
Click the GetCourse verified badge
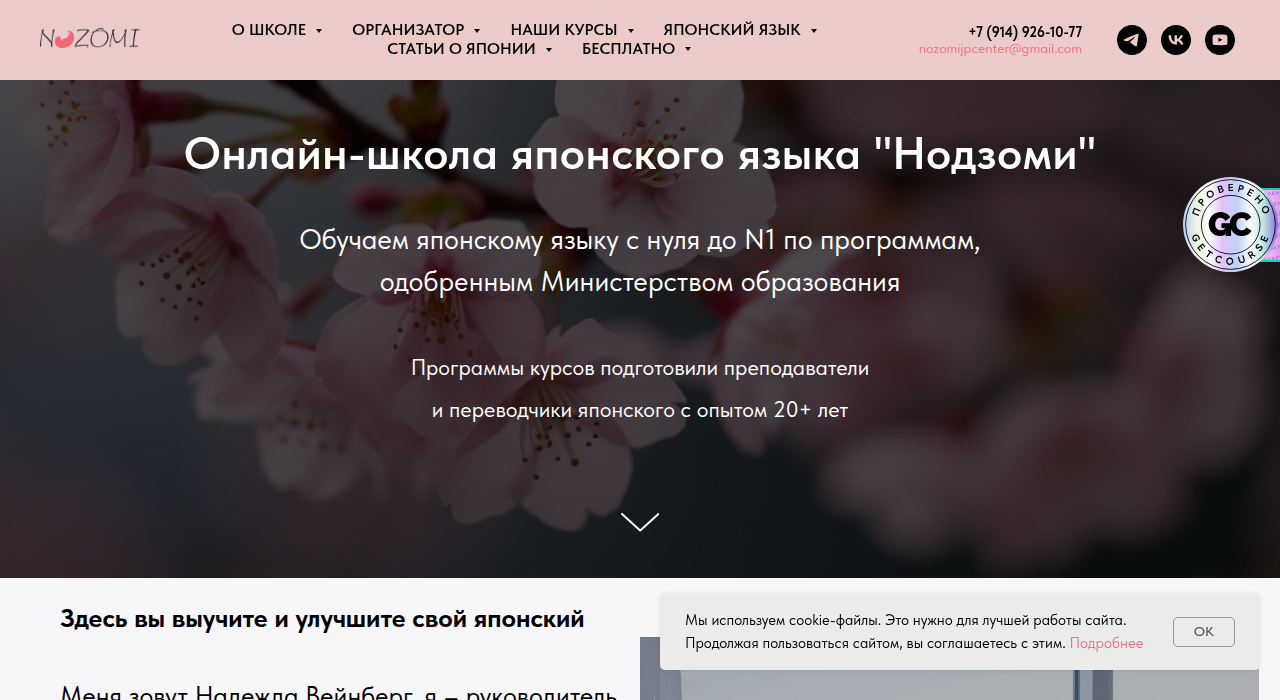point(1231,224)
